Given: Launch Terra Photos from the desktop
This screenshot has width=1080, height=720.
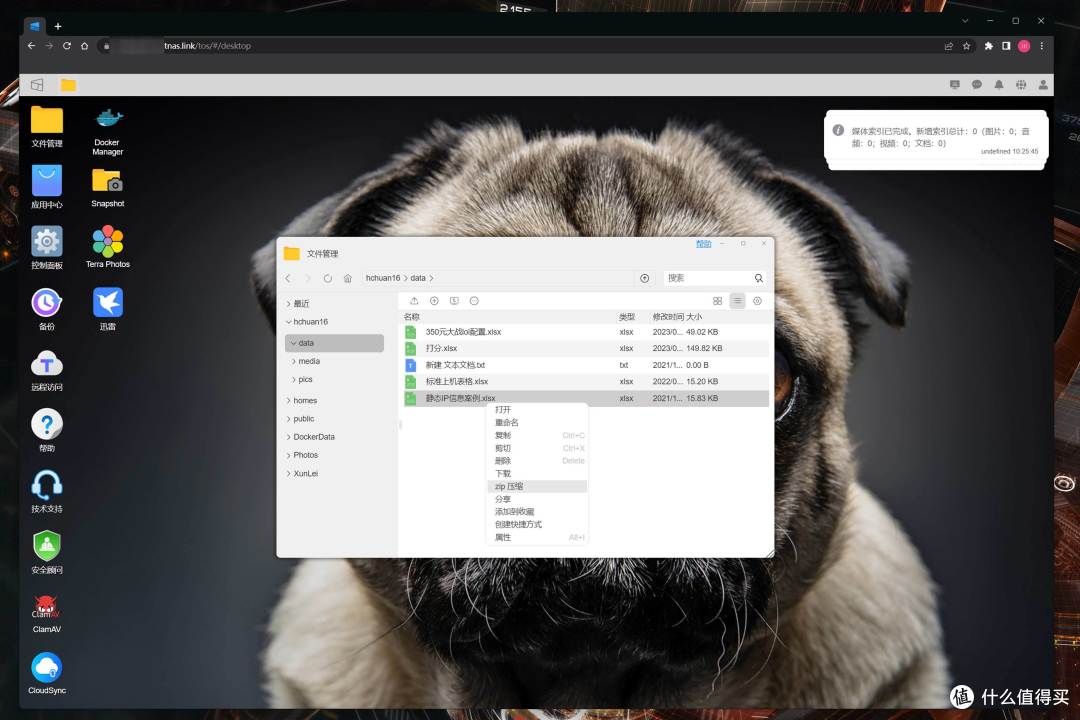Looking at the screenshot, I should [107, 247].
